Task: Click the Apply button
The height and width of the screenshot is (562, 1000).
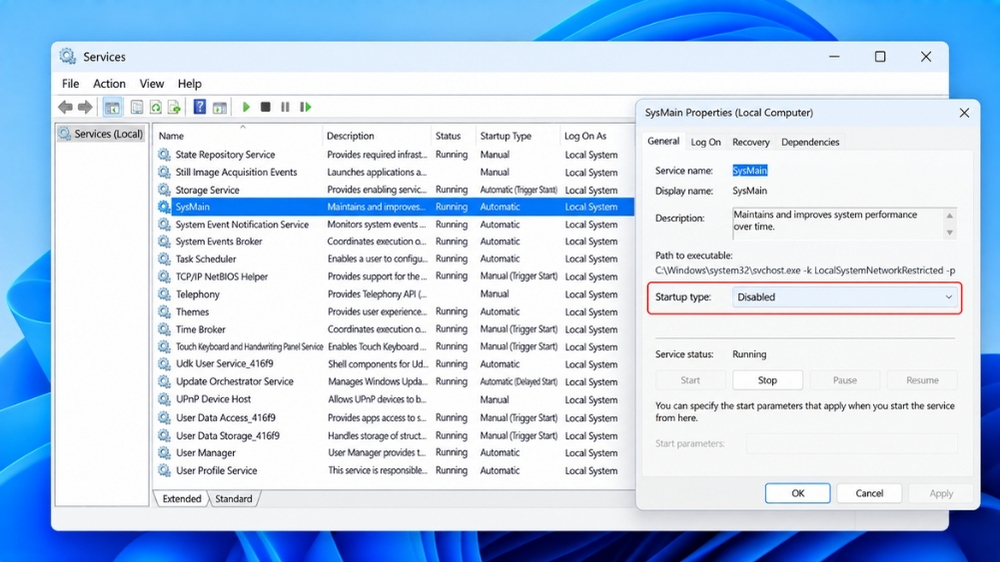Action: (x=941, y=493)
